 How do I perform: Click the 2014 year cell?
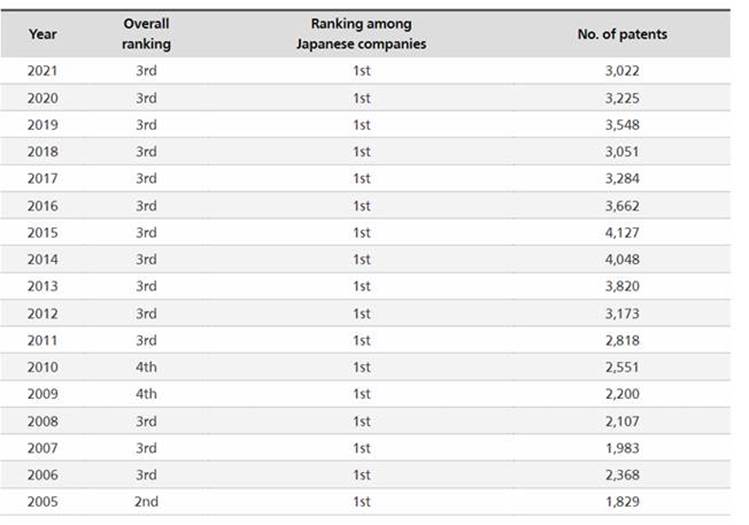tap(43, 260)
